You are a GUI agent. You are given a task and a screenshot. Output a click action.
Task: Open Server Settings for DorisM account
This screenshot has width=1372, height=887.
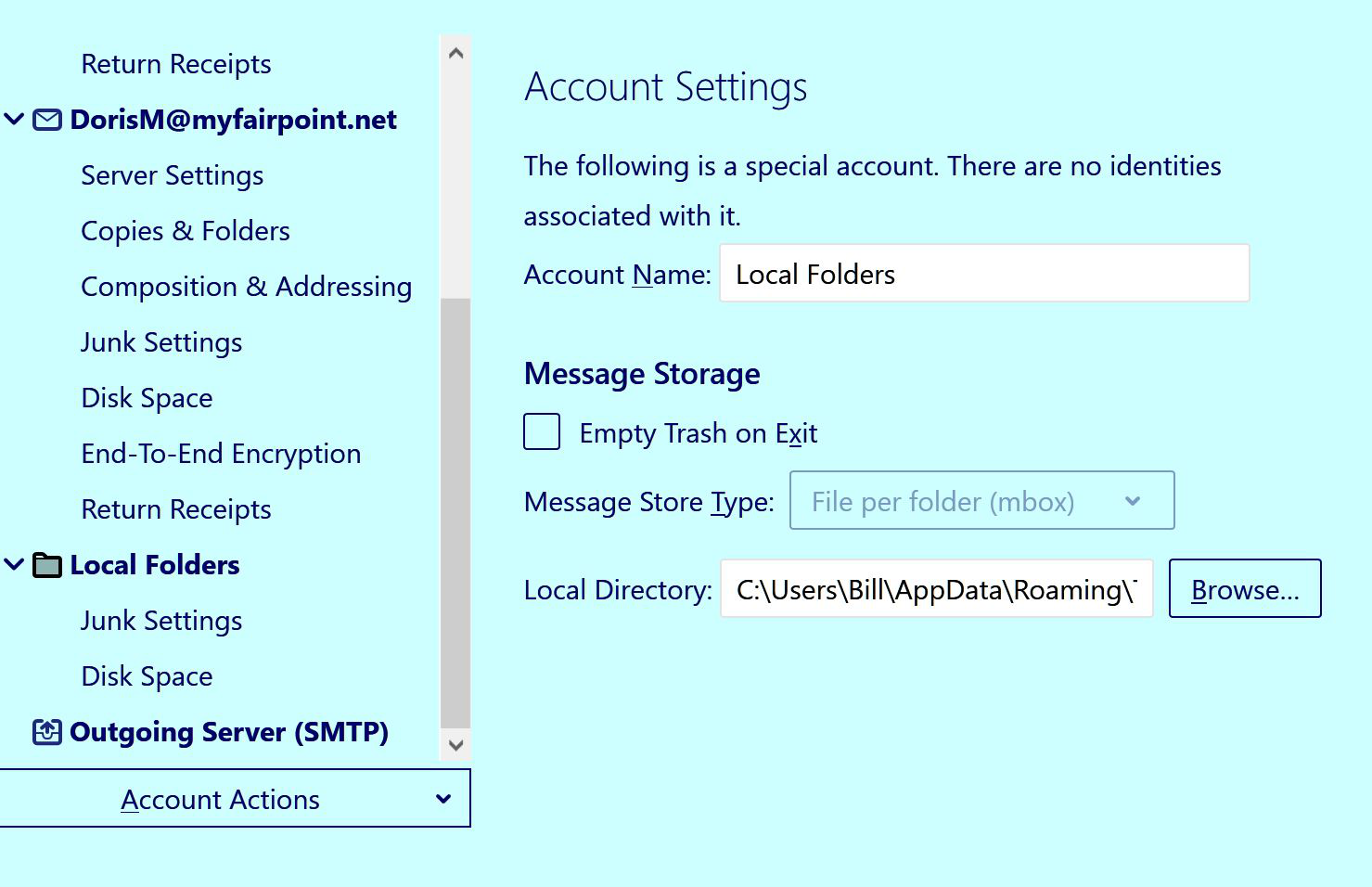pos(172,175)
